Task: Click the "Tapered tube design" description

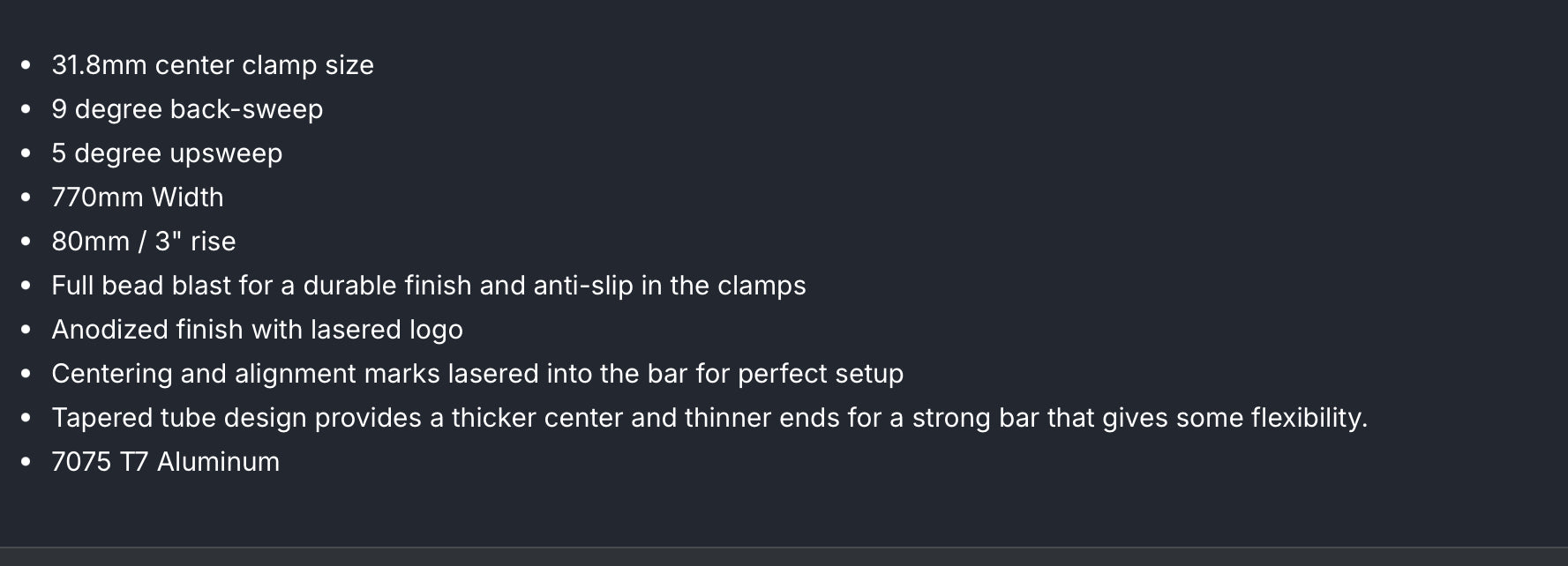Action: click(709, 418)
